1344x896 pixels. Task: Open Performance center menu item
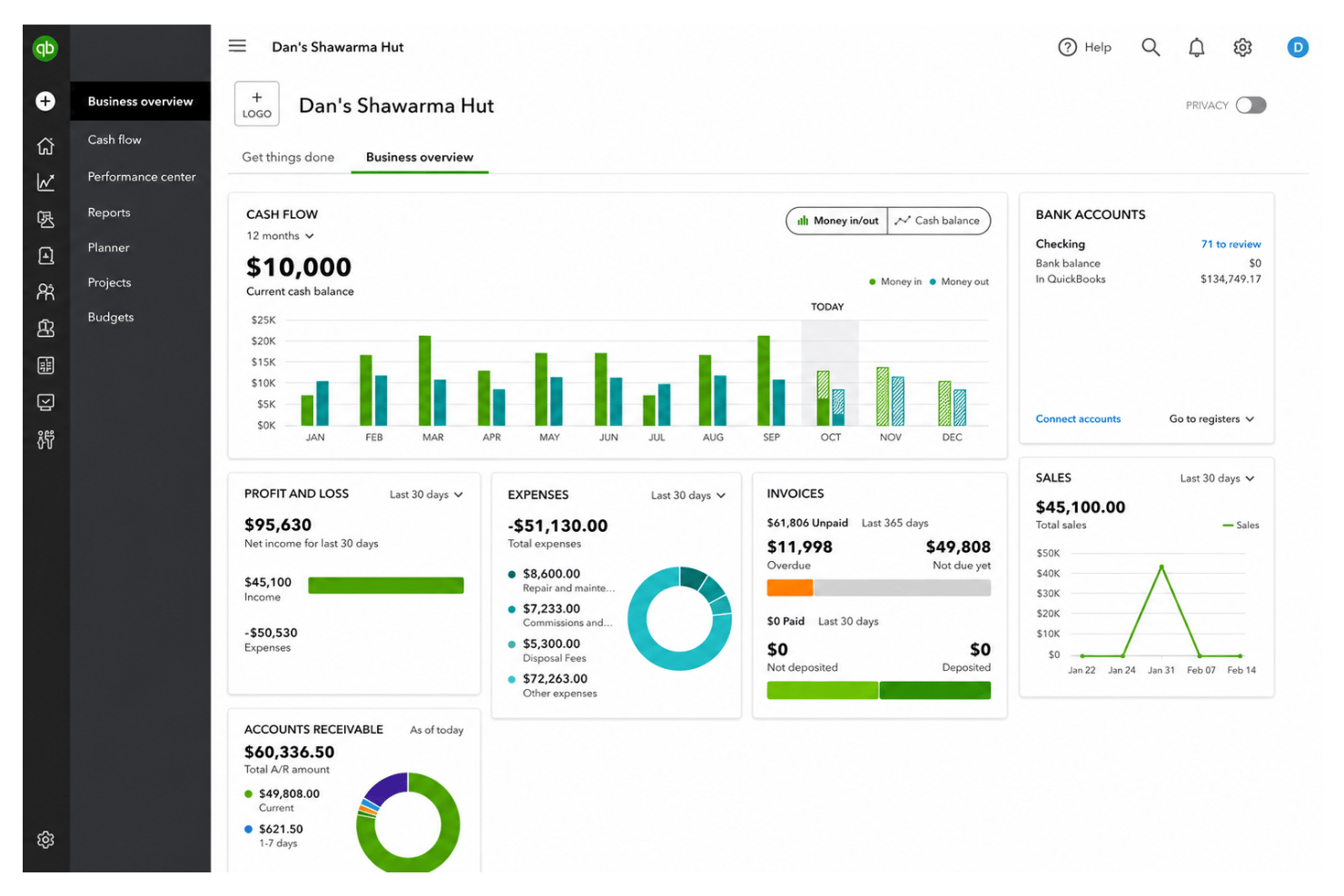click(x=142, y=177)
